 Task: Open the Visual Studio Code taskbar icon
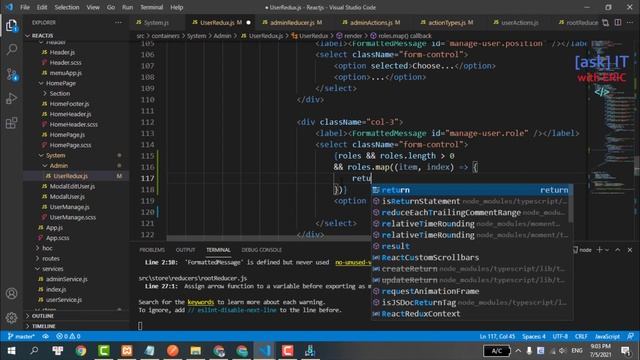(264, 351)
